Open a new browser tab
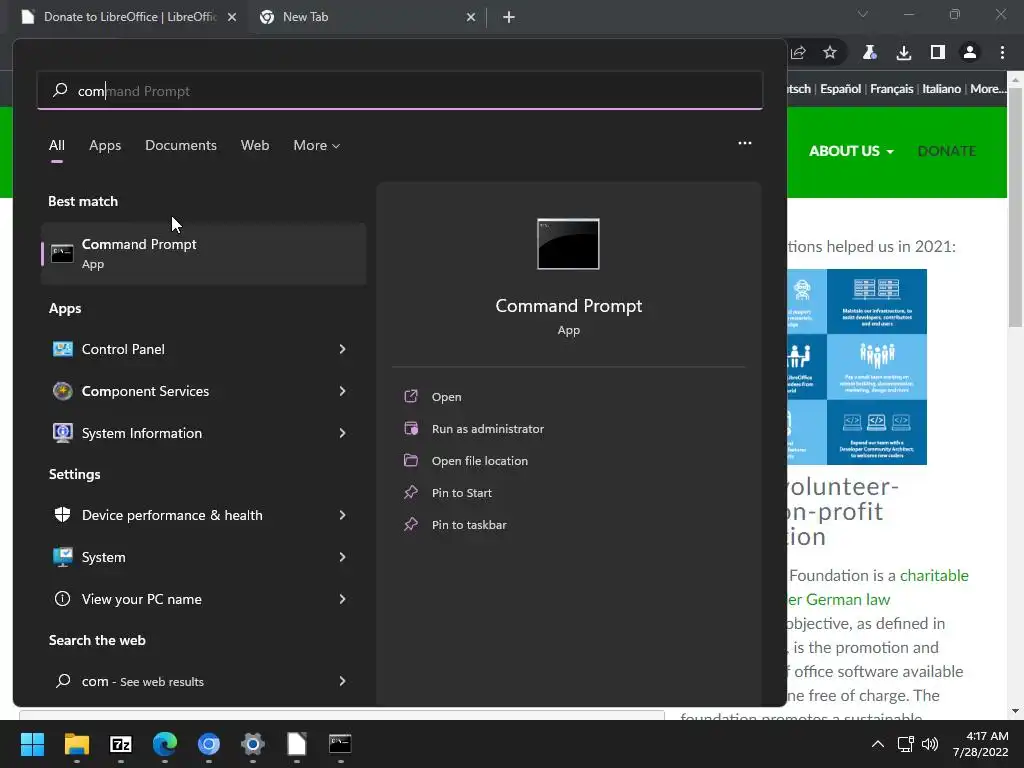The height and width of the screenshot is (768, 1024). click(509, 17)
